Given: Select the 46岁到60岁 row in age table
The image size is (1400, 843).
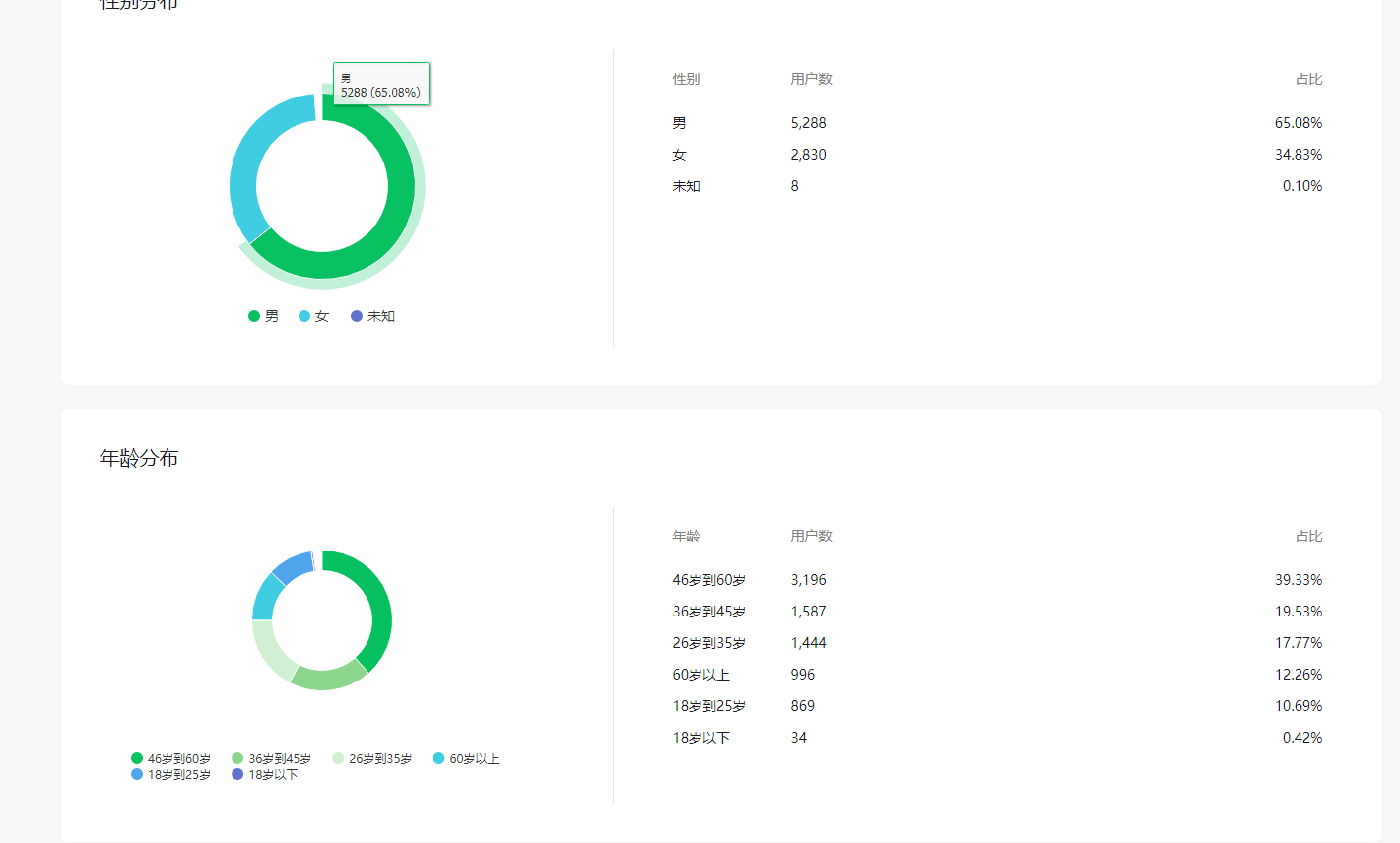Looking at the screenshot, I should 997,580.
